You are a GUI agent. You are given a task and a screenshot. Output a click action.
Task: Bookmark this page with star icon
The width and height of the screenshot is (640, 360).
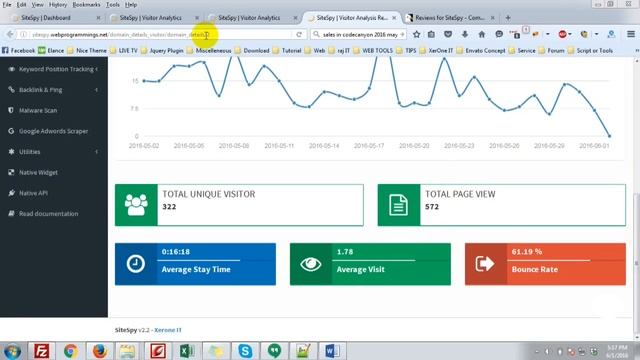pyautogui.click(x=416, y=34)
